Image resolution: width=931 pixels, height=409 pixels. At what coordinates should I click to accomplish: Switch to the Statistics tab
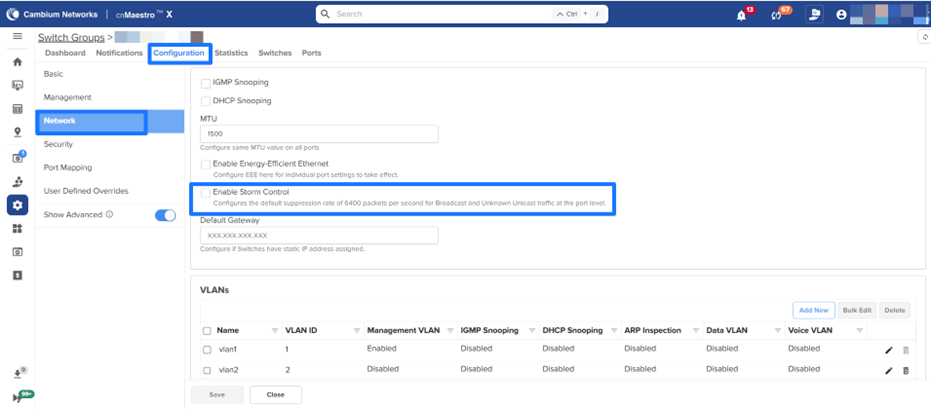(231, 53)
